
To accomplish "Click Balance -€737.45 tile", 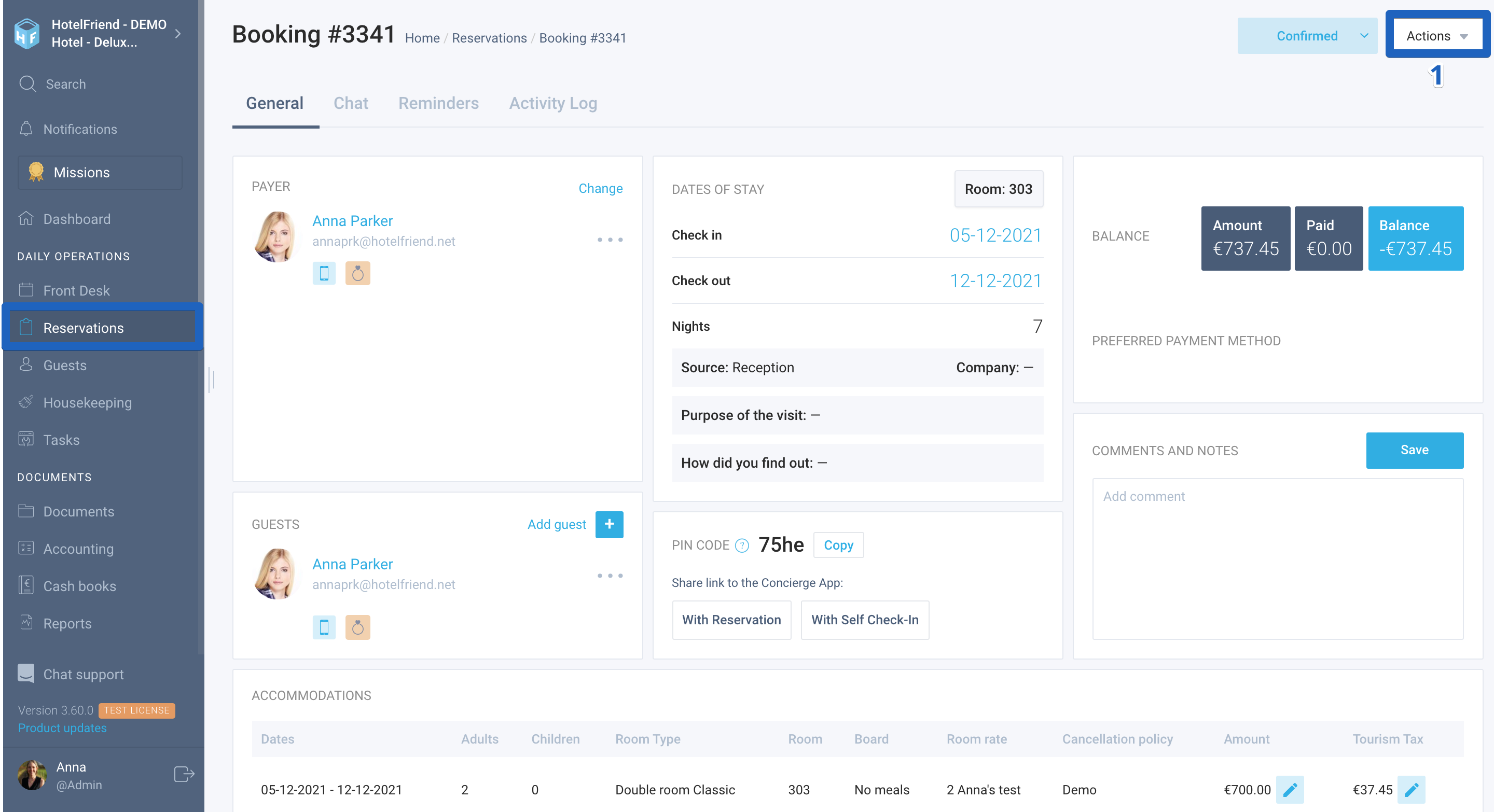I will point(1416,238).
